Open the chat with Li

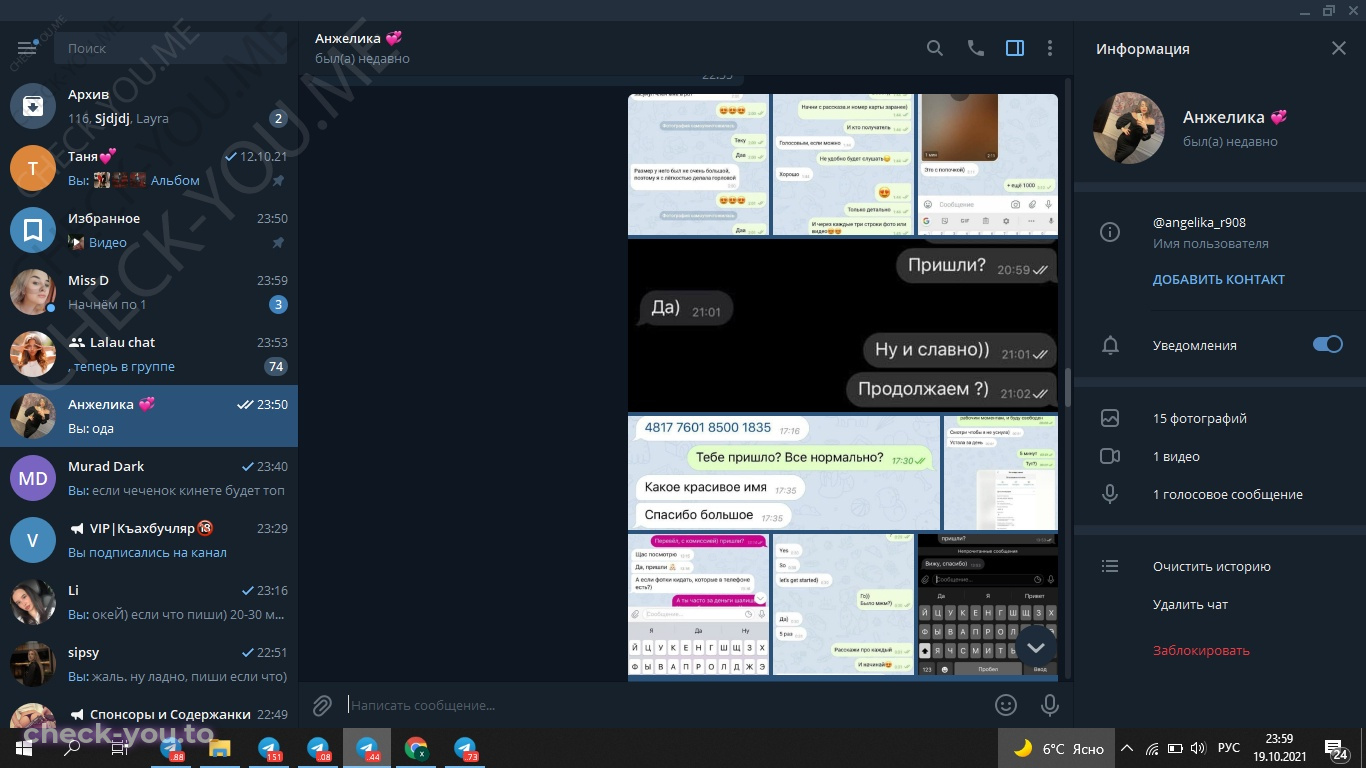tap(149, 602)
